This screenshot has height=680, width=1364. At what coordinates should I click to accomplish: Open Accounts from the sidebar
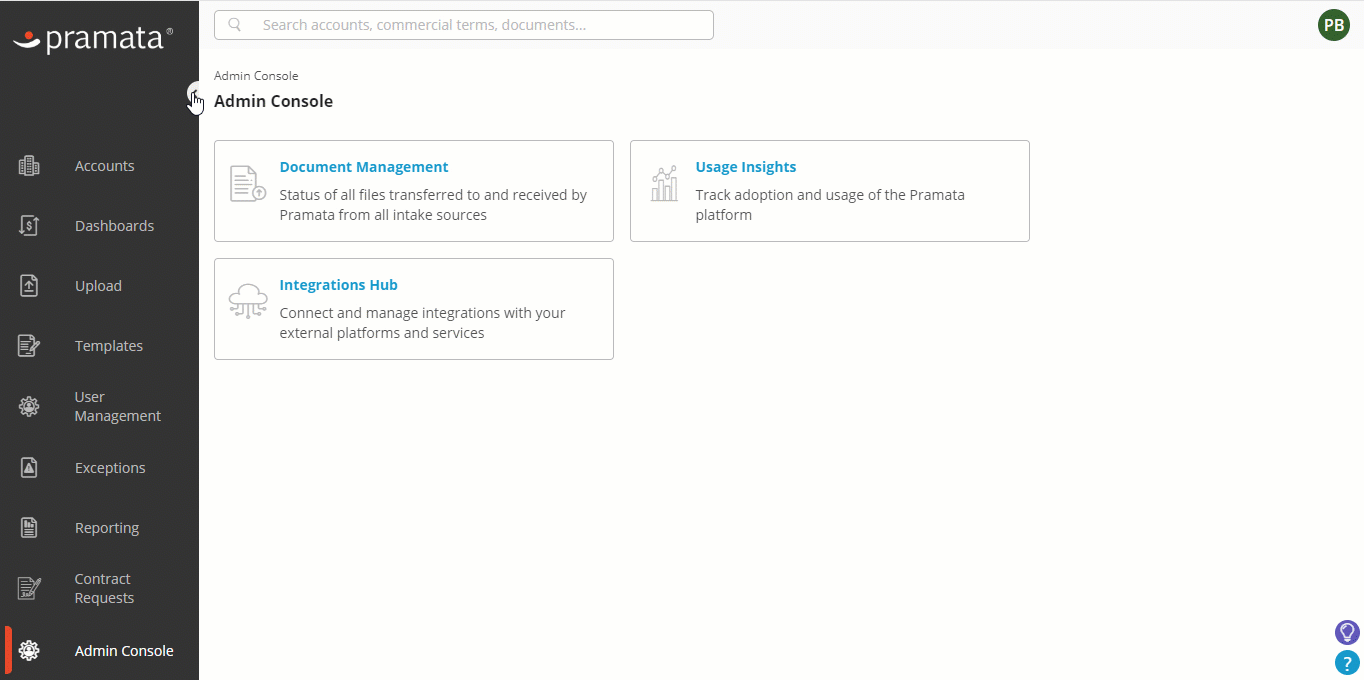pyautogui.click(x=104, y=166)
